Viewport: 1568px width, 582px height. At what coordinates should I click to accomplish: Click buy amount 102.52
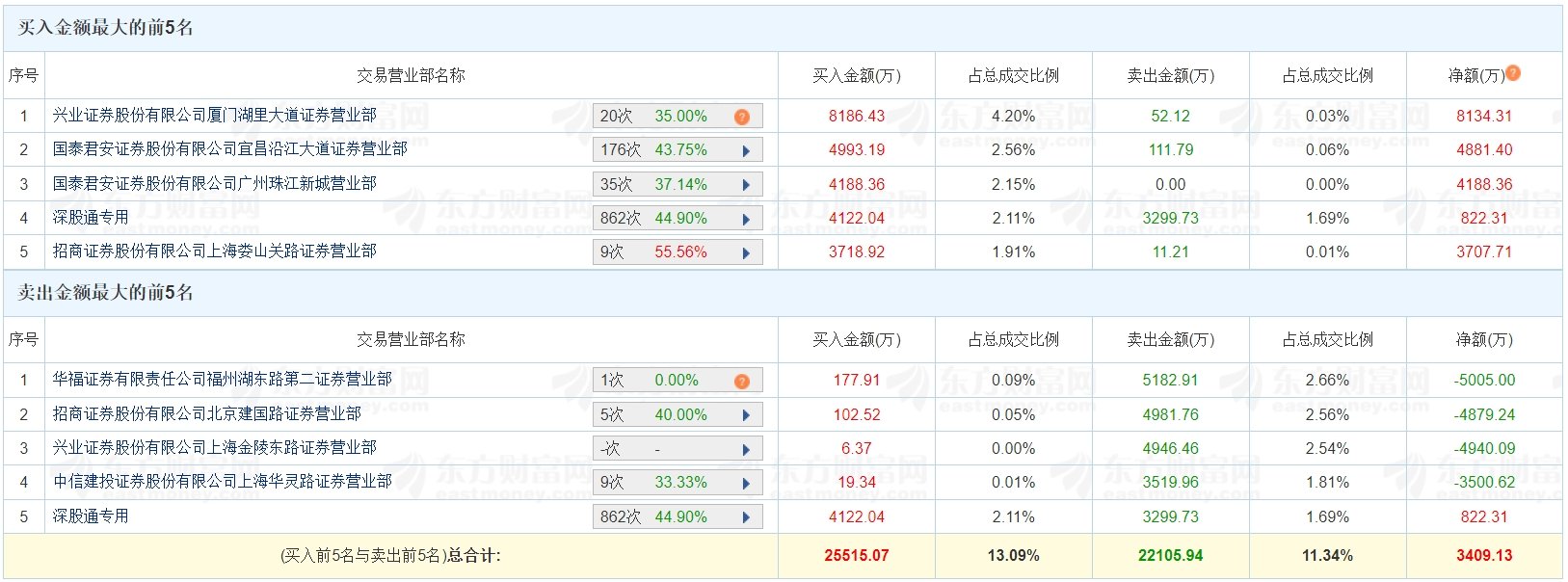(857, 414)
